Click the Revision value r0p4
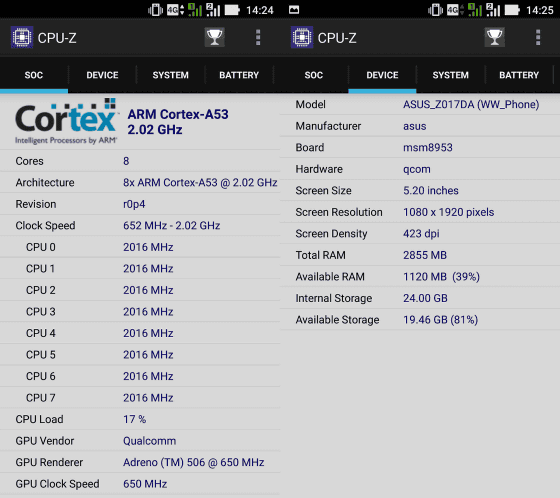 (x=134, y=204)
